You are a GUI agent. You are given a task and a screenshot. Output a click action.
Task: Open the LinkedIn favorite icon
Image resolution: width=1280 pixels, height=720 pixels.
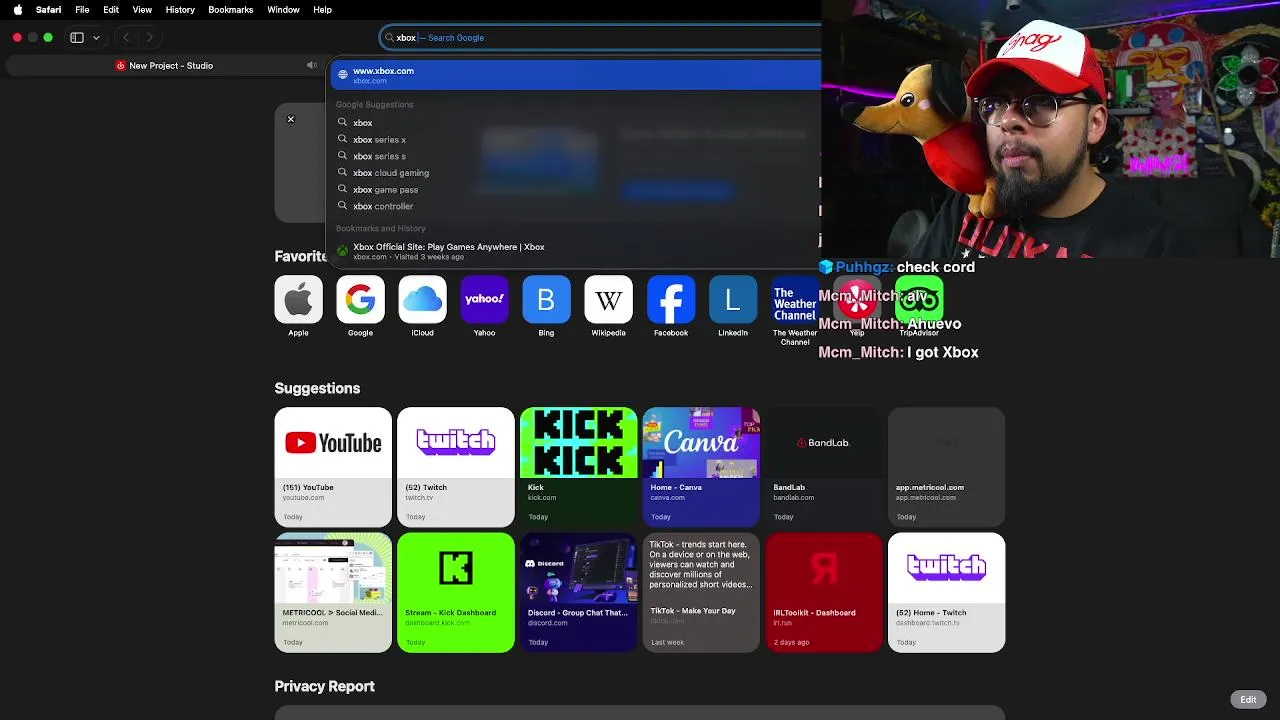coord(732,299)
